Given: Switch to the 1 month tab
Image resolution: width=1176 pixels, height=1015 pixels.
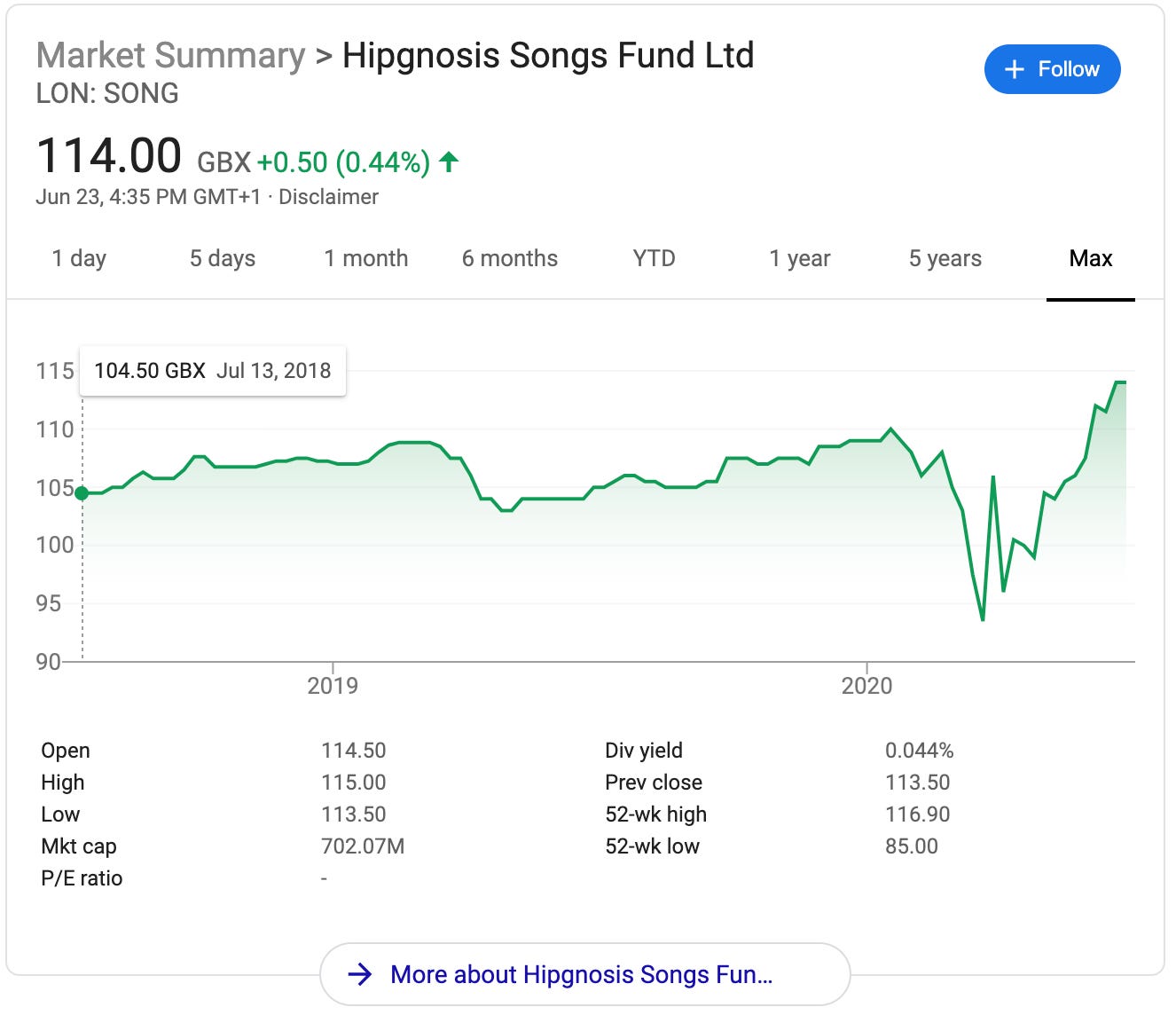Looking at the screenshot, I should [366, 258].
